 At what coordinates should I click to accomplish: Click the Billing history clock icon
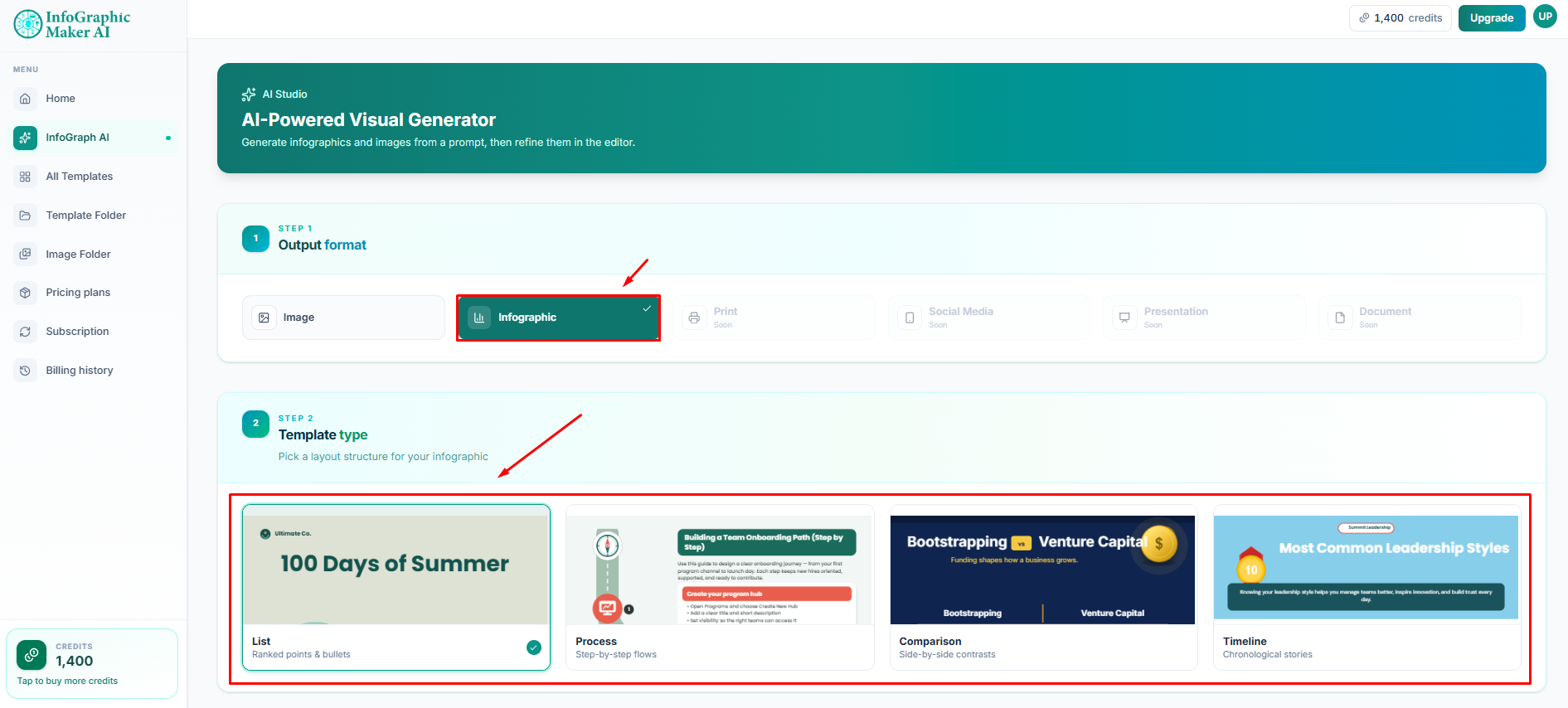[x=26, y=371]
